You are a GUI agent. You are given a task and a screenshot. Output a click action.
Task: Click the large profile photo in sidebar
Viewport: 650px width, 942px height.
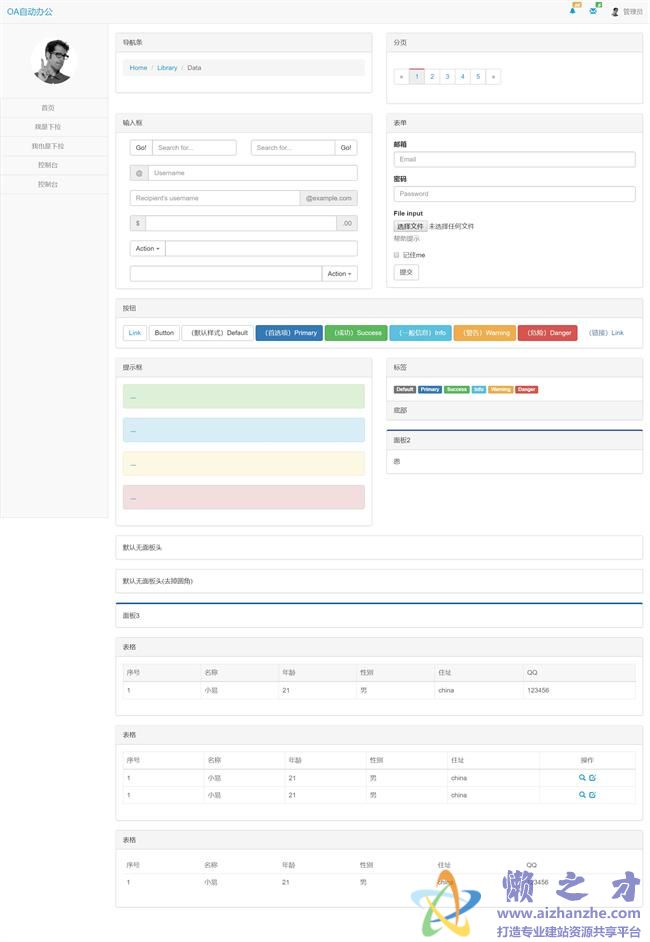54,62
